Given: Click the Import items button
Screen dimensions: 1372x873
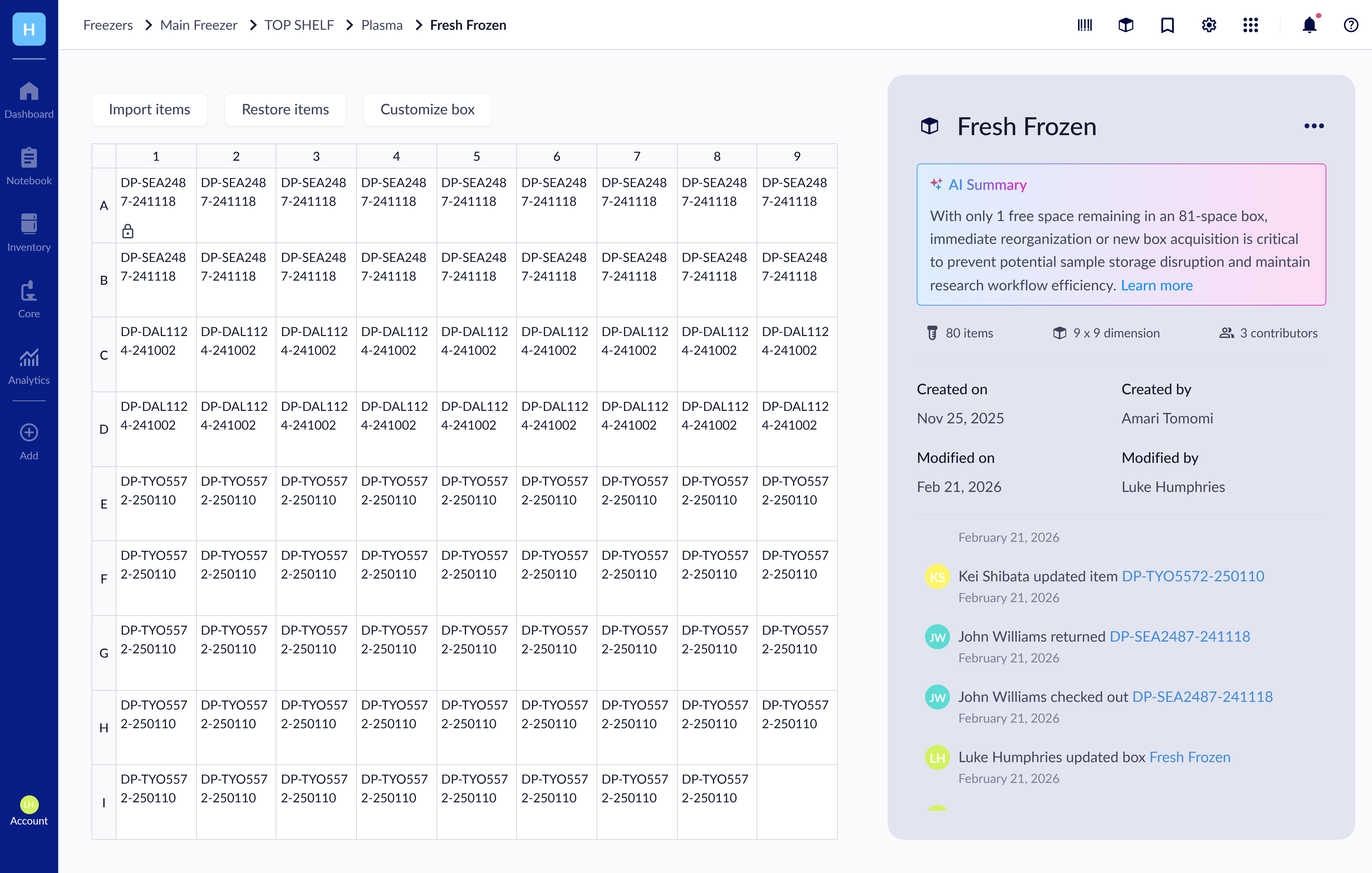Looking at the screenshot, I should (149, 109).
